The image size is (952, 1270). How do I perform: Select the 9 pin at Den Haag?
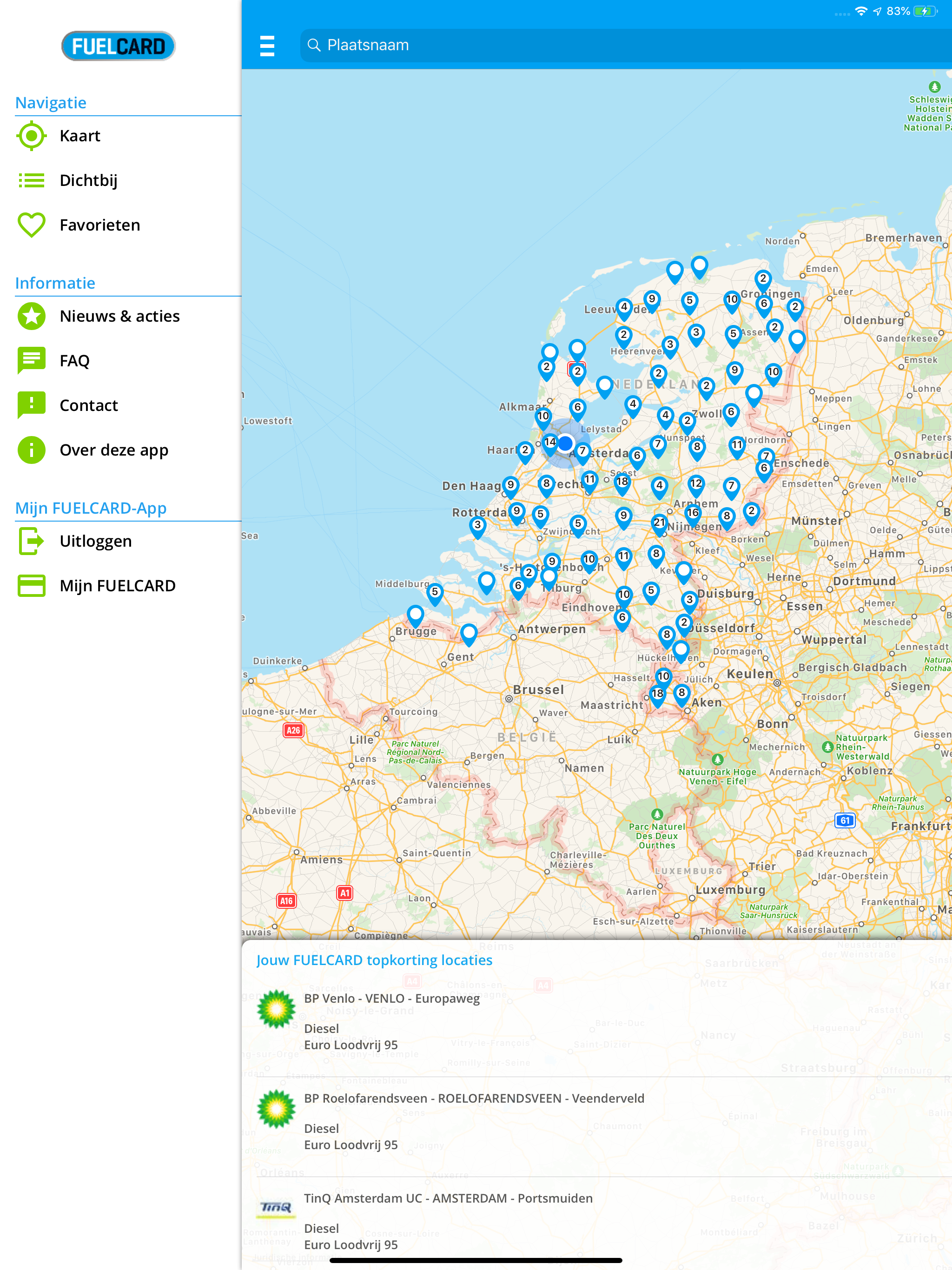[x=510, y=488]
